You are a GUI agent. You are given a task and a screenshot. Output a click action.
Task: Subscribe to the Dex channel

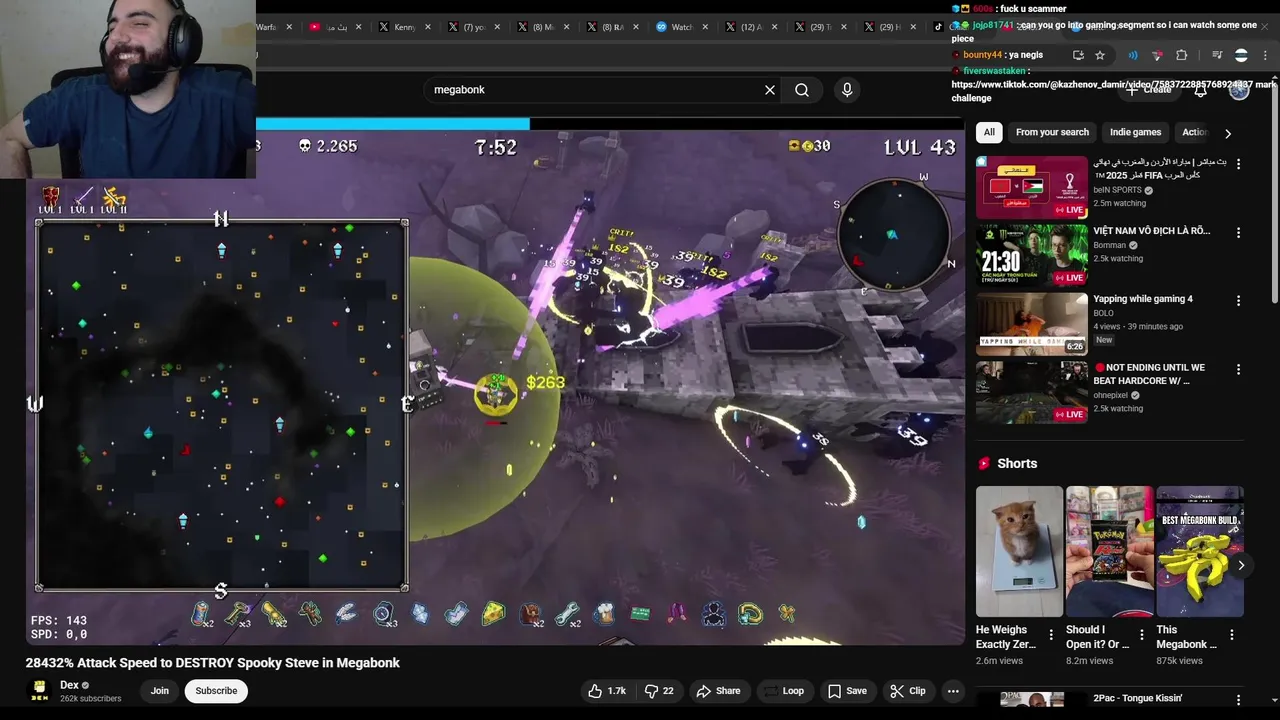(x=216, y=691)
